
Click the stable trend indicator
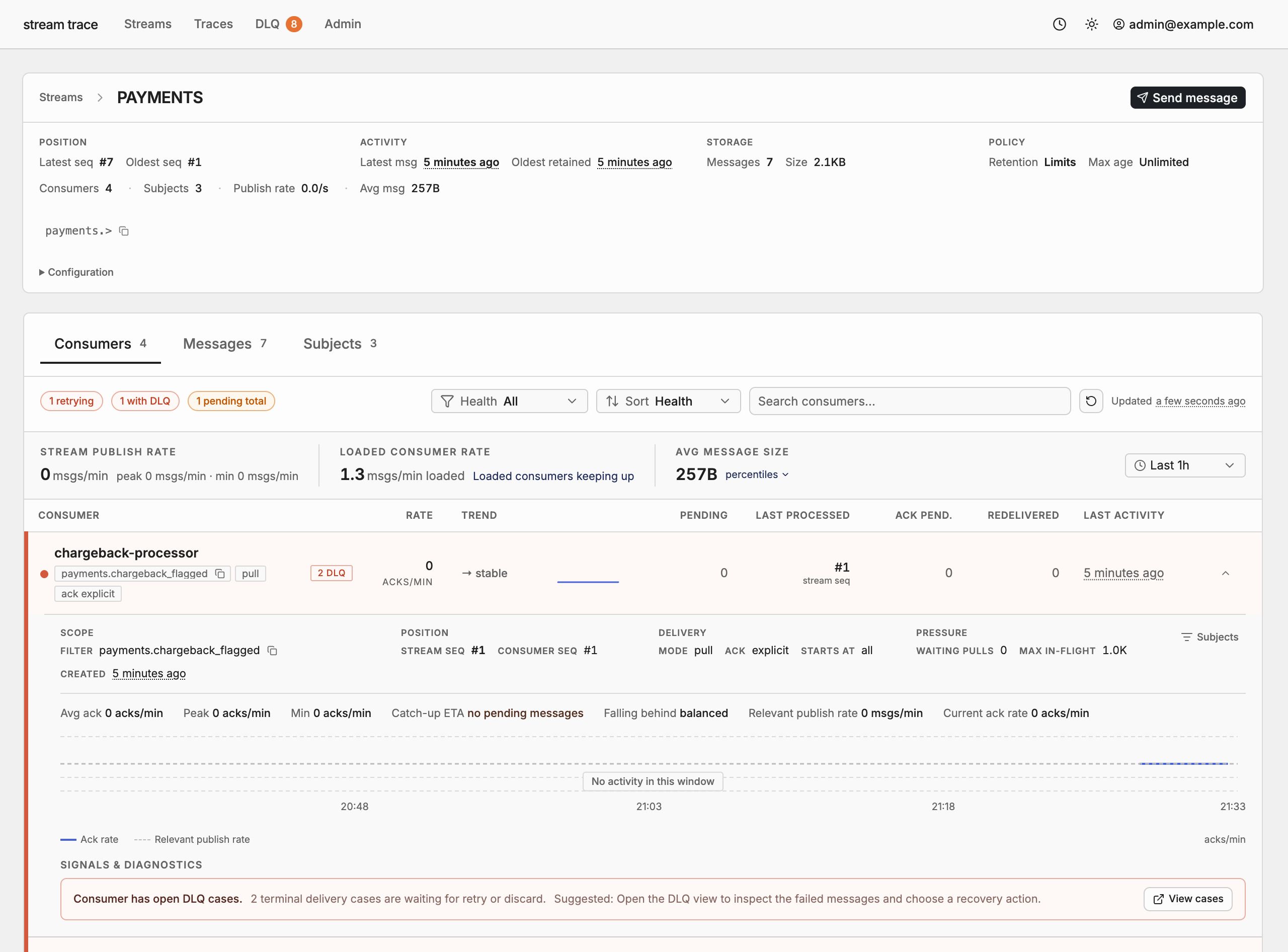(x=485, y=574)
